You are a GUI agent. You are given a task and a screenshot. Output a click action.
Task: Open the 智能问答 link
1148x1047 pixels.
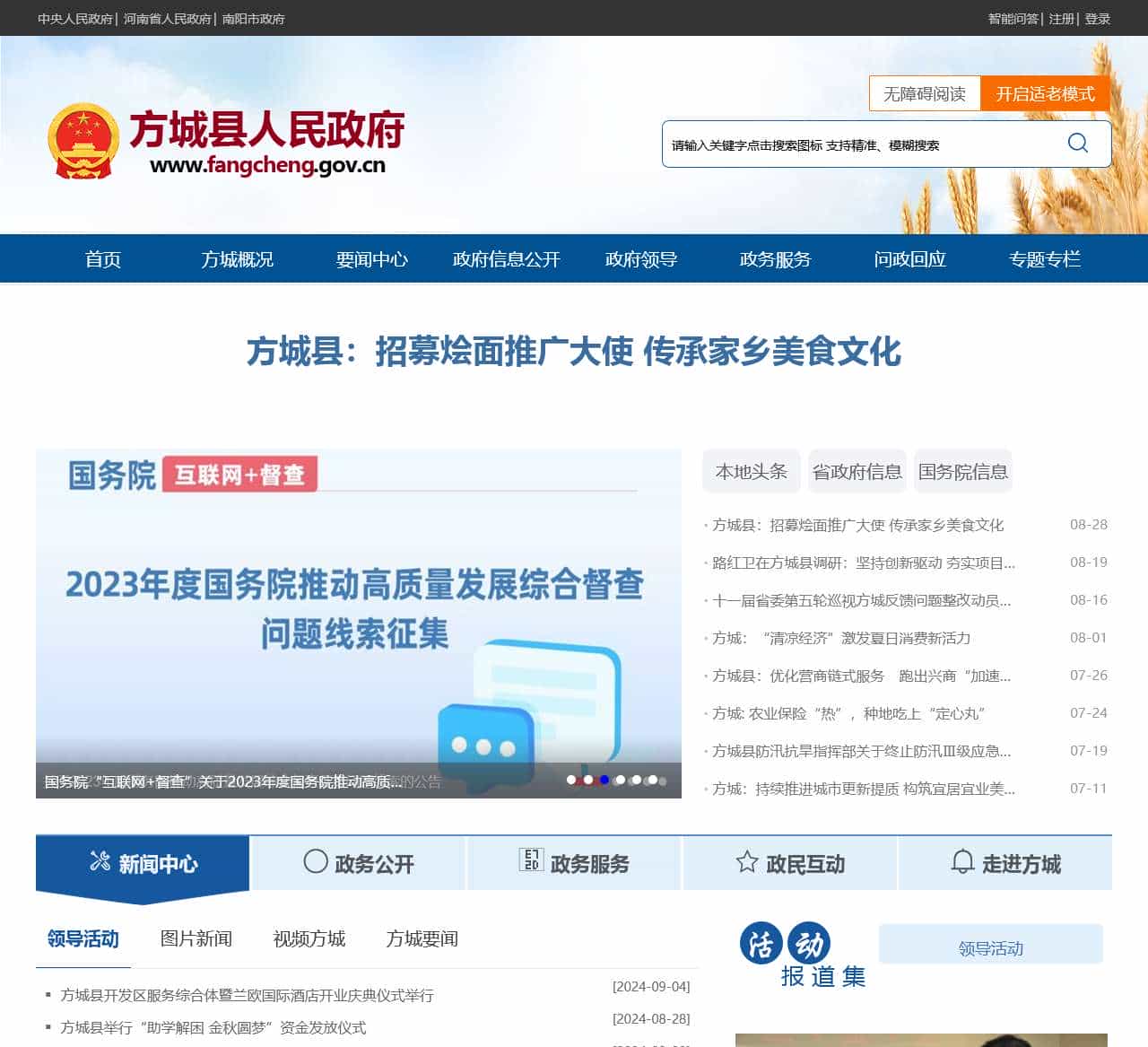click(x=1013, y=19)
